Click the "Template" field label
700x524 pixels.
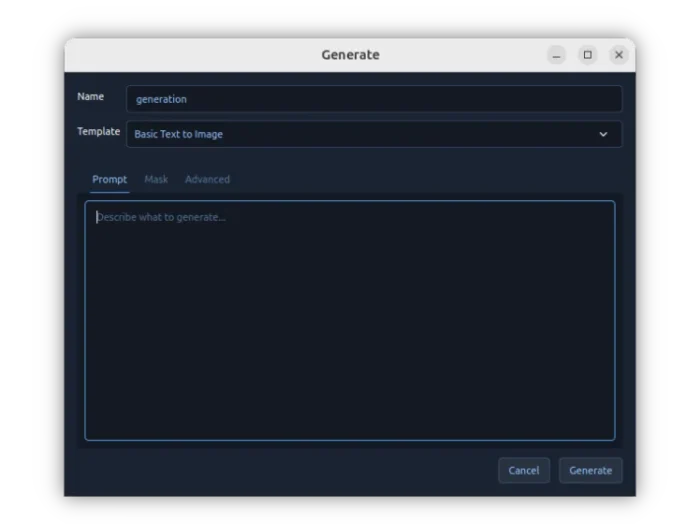[98, 132]
